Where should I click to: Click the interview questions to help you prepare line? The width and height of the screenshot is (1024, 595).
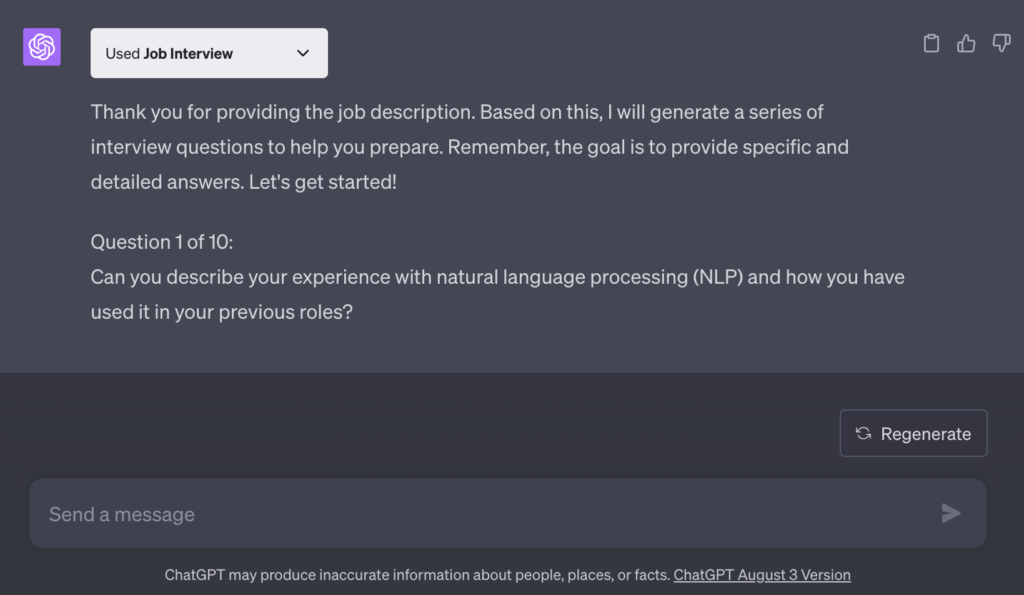pos(470,147)
